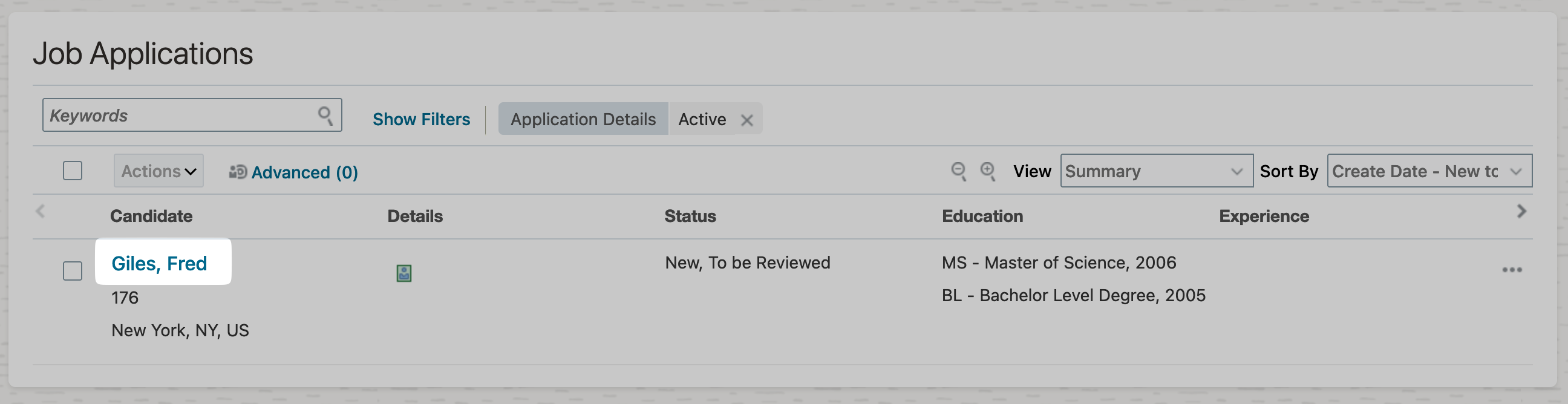Click the Show Filters link
1568x404 pixels.
pyautogui.click(x=421, y=119)
